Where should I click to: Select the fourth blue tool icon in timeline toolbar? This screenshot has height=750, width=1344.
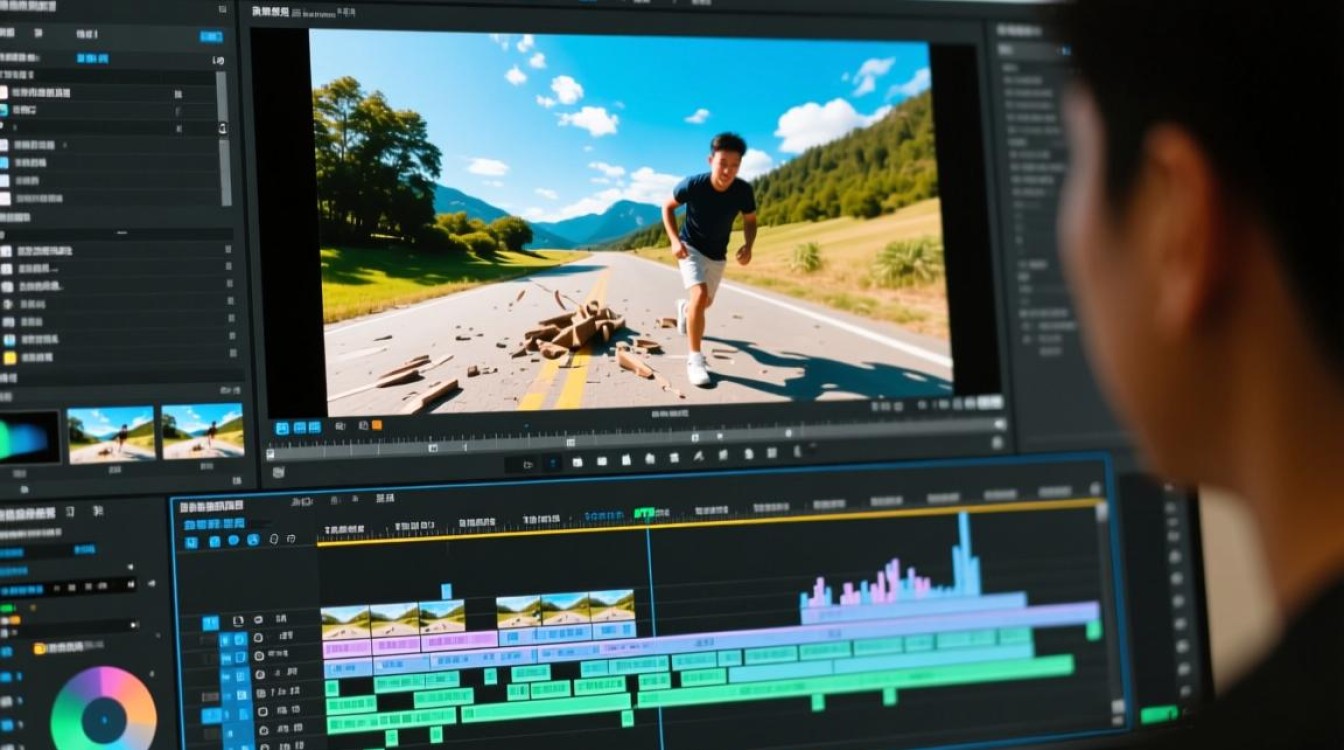coord(253,539)
